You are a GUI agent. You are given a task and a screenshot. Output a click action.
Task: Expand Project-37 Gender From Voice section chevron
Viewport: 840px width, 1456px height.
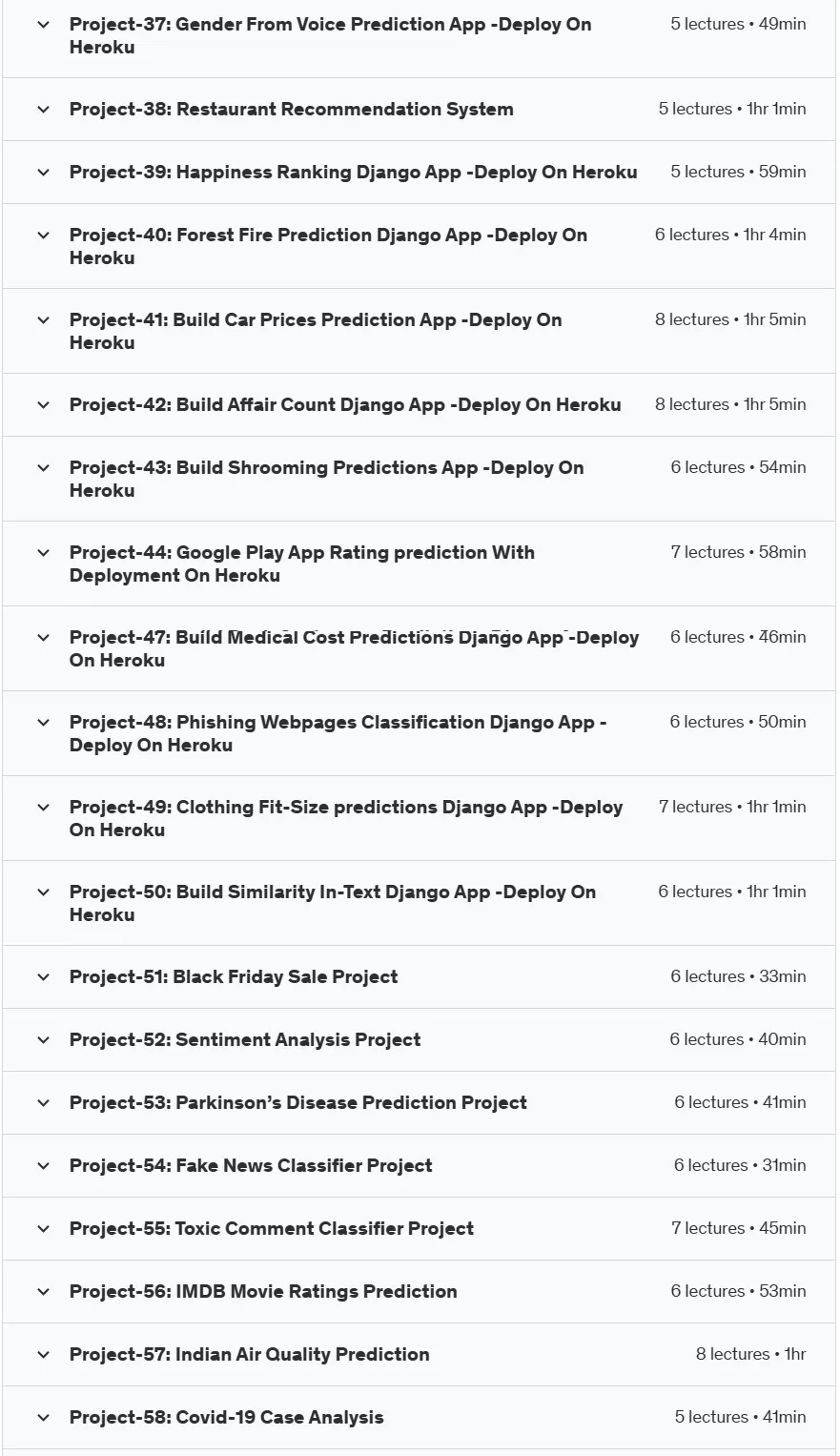tap(43, 25)
